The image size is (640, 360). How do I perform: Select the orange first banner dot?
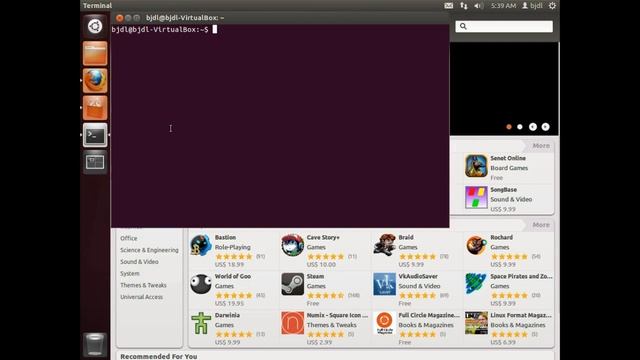(x=509, y=127)
